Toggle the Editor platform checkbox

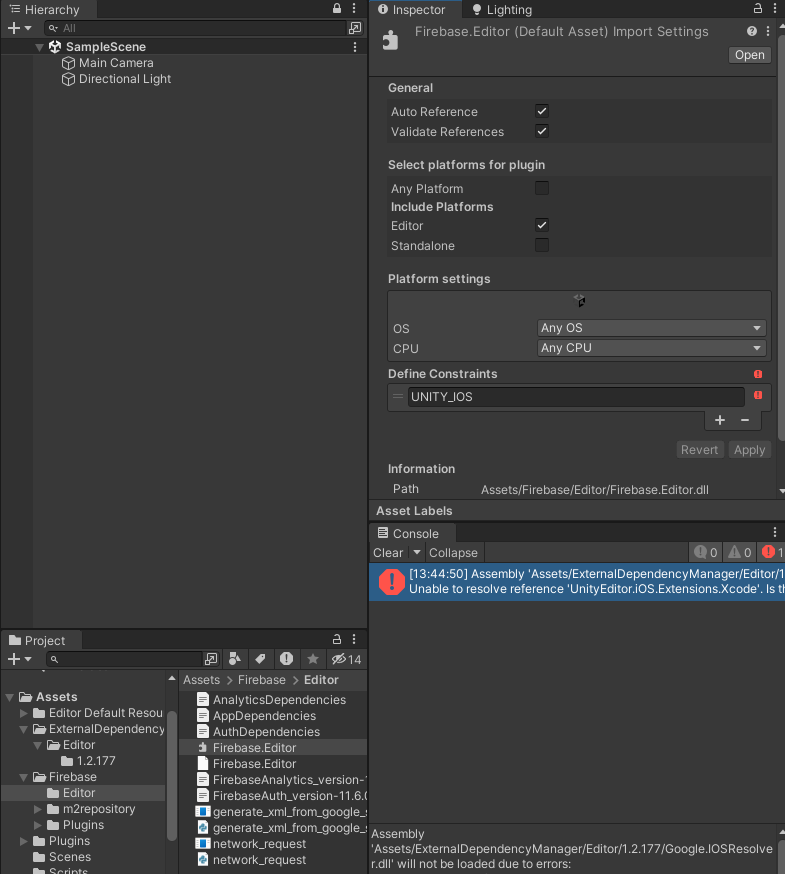tap(541, 225)
